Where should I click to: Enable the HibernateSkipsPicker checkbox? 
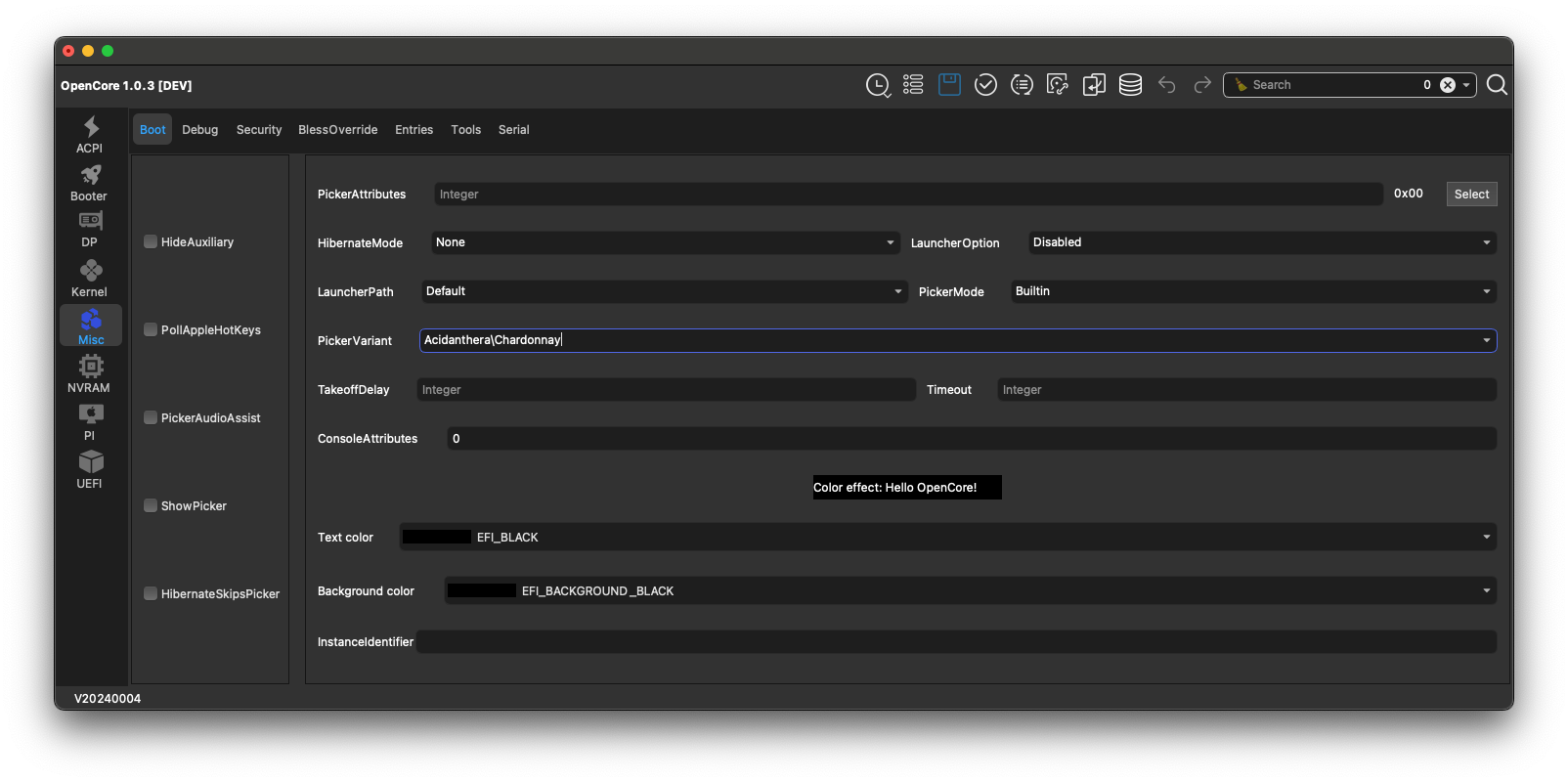click(x=151, y=593)
